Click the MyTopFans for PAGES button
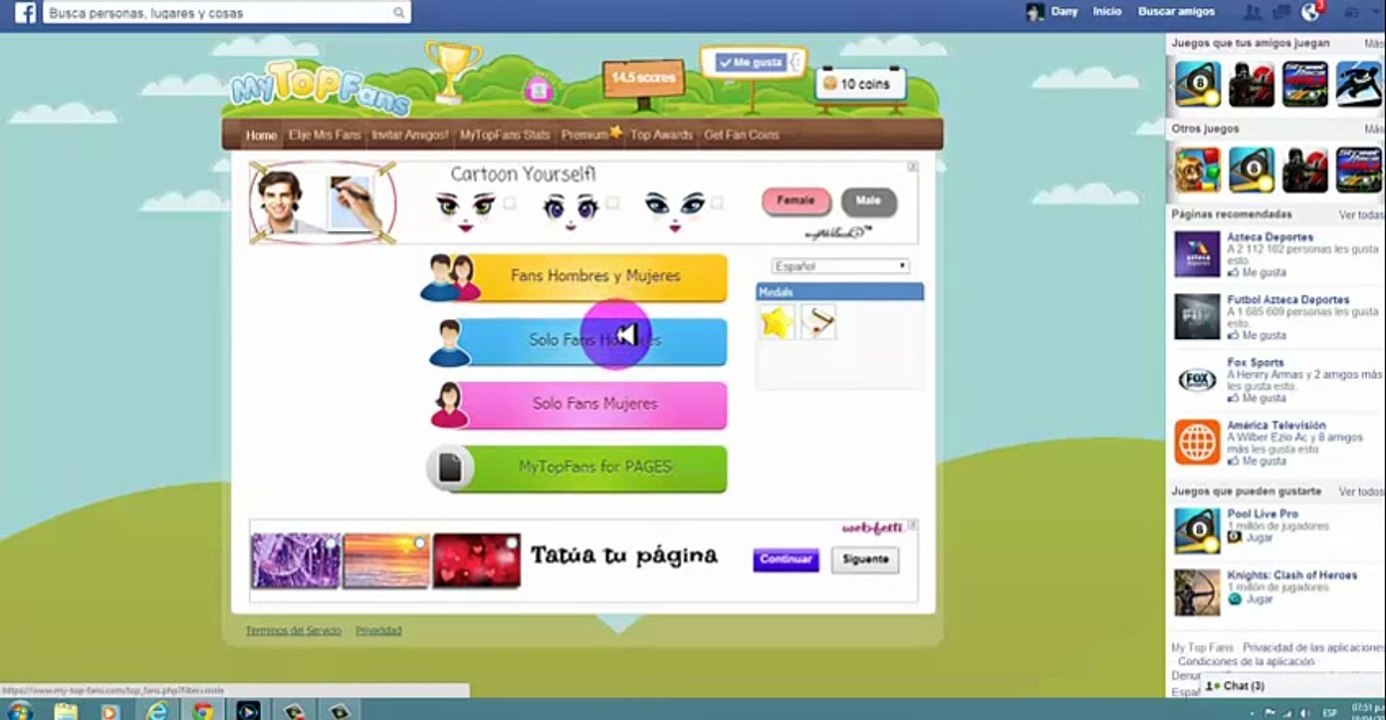This screenshot has width=1386, height=720. 577,468
